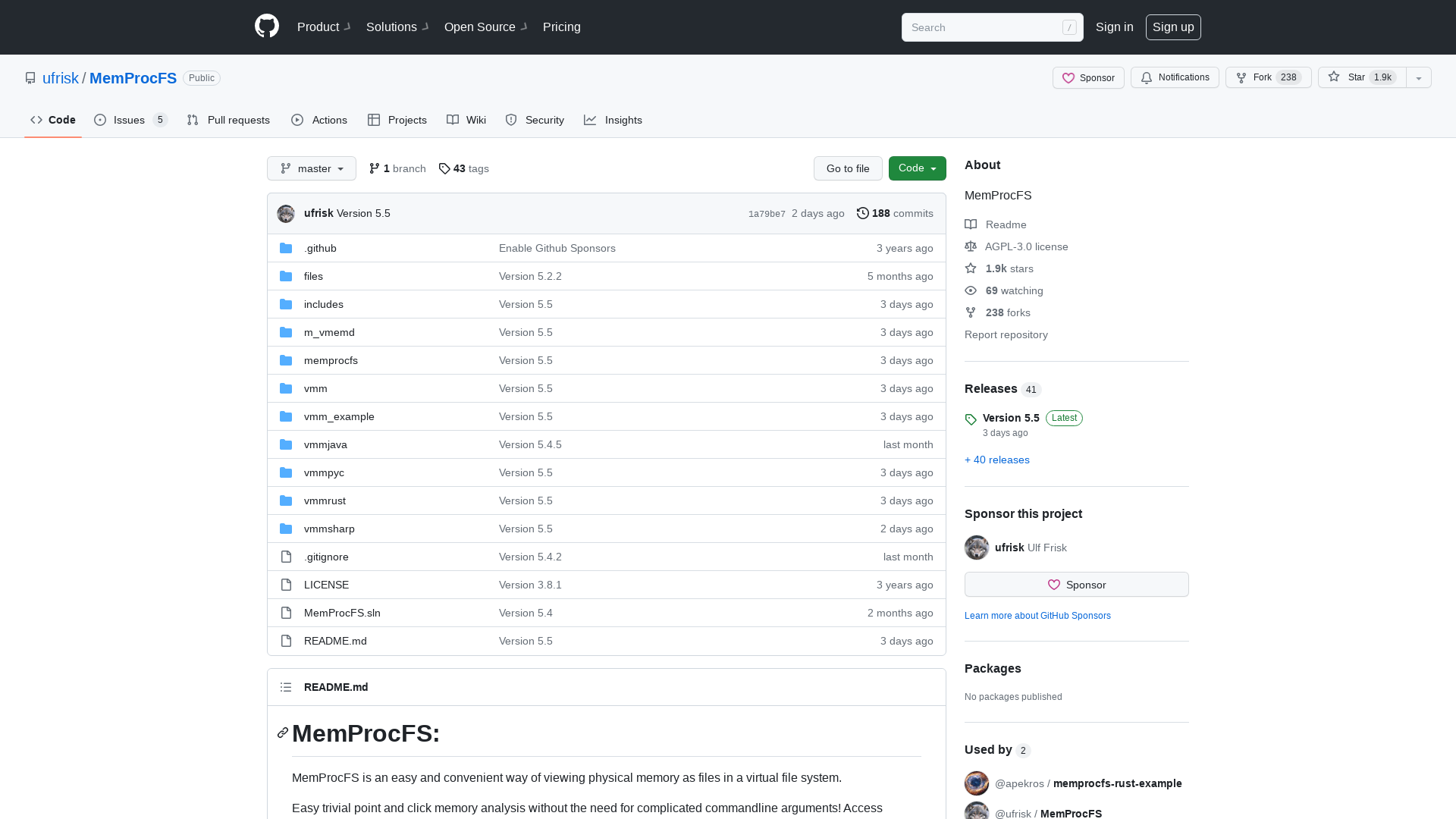Click the LICENSE file icon
Viewport: 1456px width, 819px height.
[x=286, y=585]
